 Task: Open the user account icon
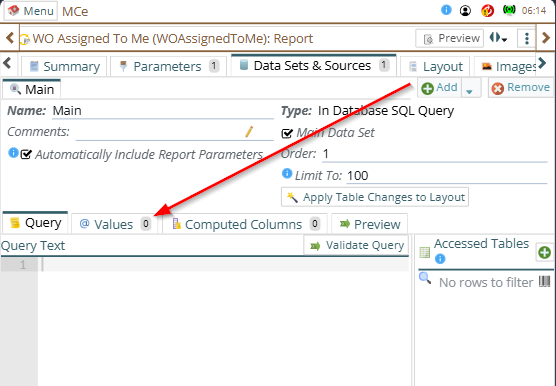tap(465, 11)
